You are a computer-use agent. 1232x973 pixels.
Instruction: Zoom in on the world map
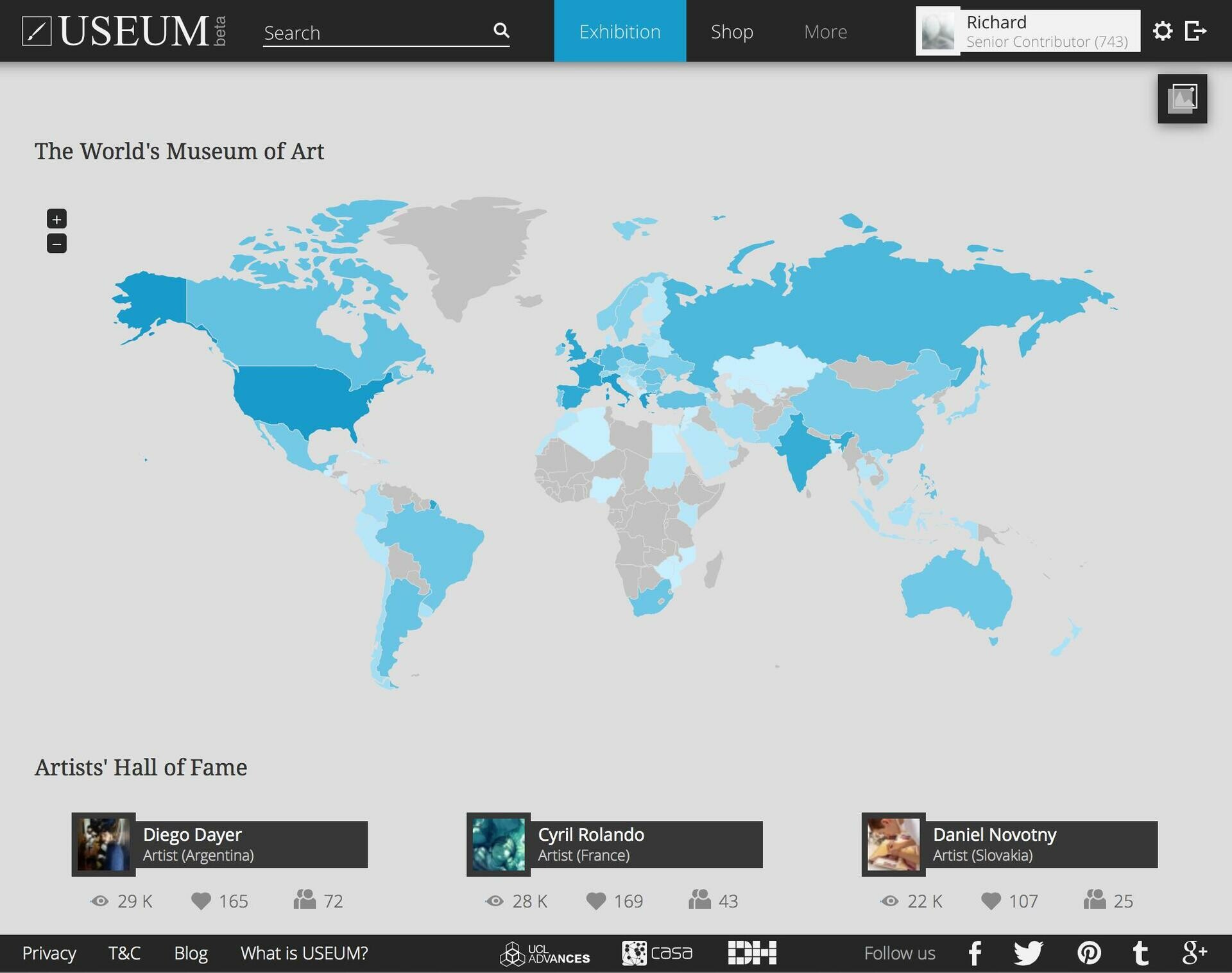[56, 219]
